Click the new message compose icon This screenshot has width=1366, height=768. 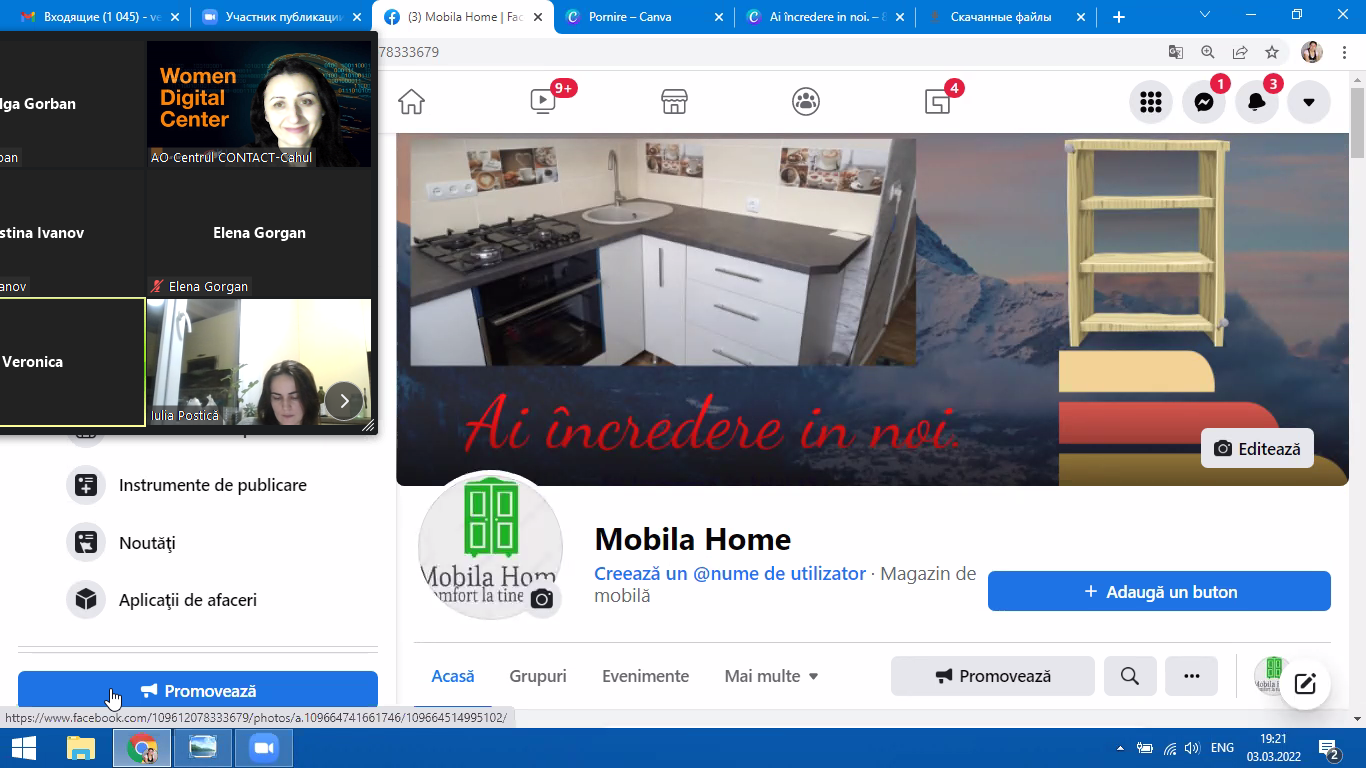tap(1304, 684)
